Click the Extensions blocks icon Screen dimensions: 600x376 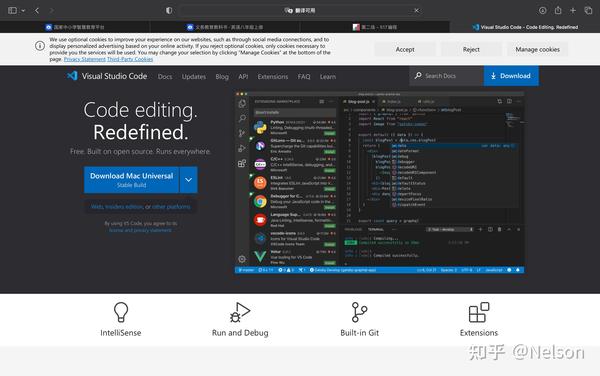pyautogui.click(x=479, y=312)
